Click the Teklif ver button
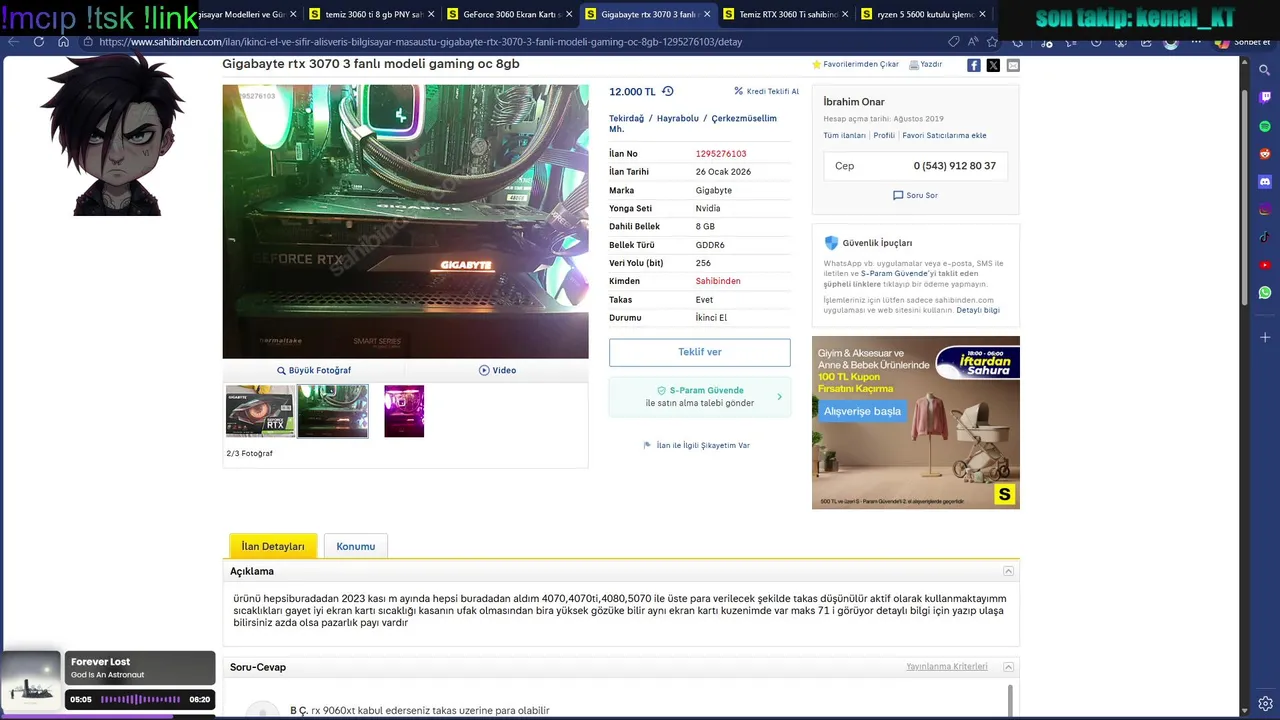This screenshot has height=720, width=1280. [700, 352]
